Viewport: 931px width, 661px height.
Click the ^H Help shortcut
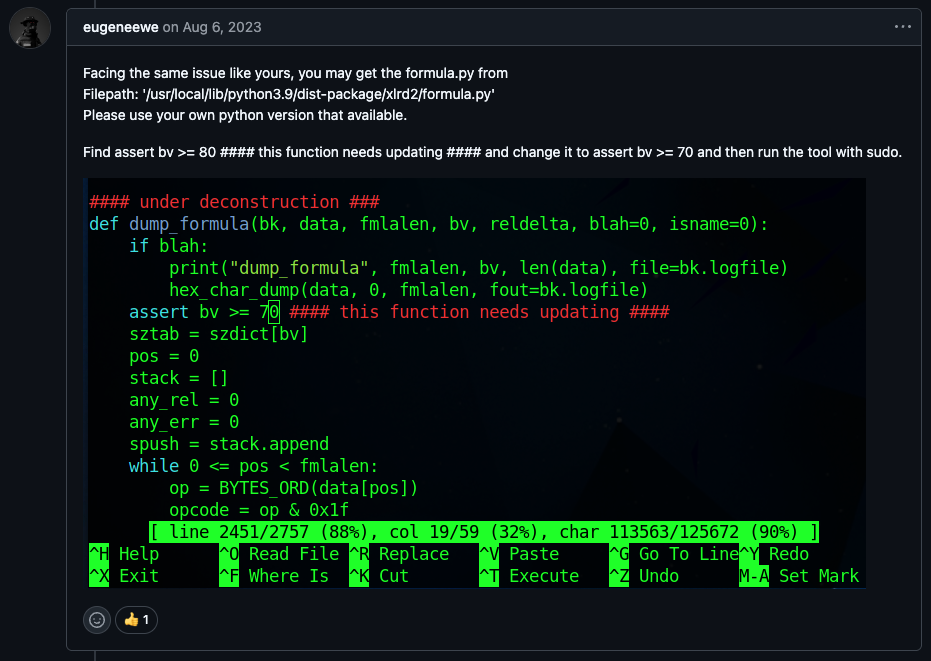click(124, 554)
